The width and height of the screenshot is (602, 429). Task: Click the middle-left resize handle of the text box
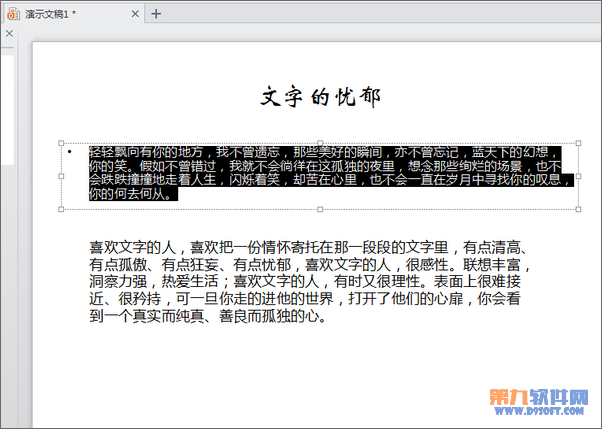62,176
